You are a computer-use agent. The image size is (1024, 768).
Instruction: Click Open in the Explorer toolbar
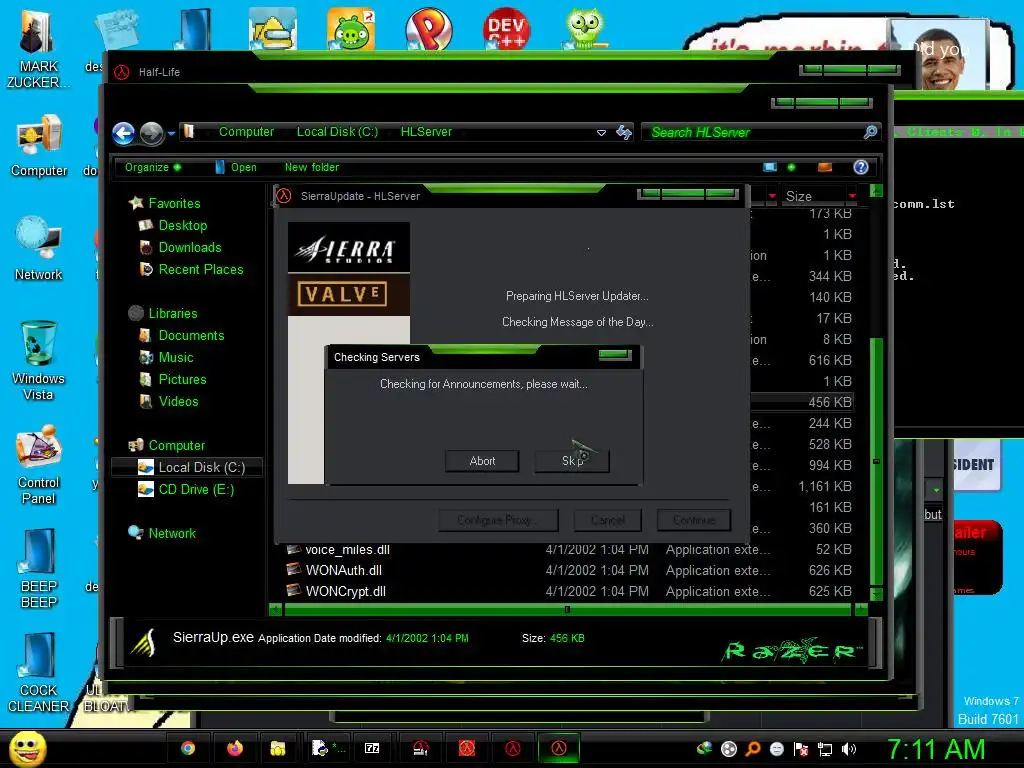[x=236, y=167]
